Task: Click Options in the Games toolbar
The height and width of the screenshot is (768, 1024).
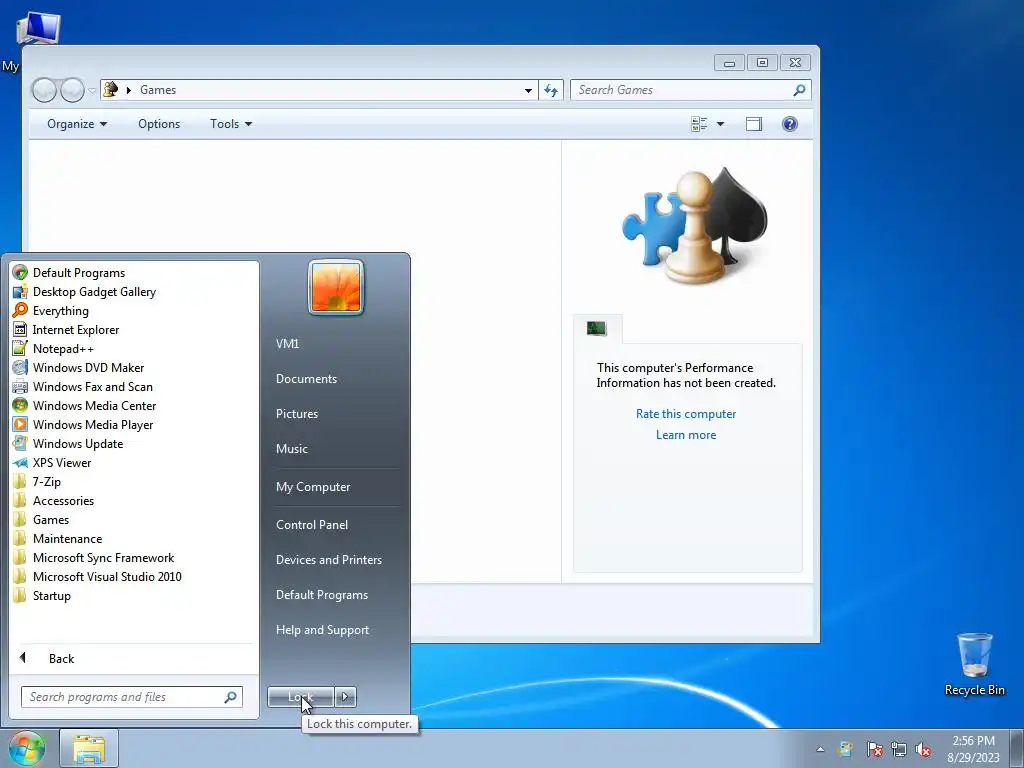Action: [159, 124]
